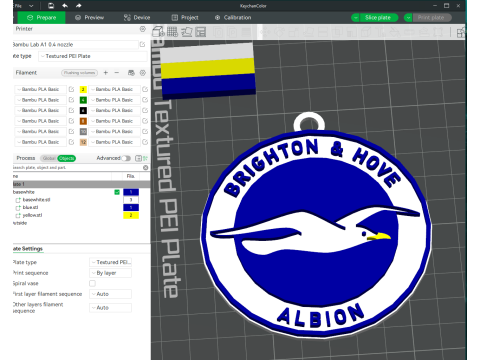Click the Save project disk icon
The image size is (480, 360).
click(51, 6)
